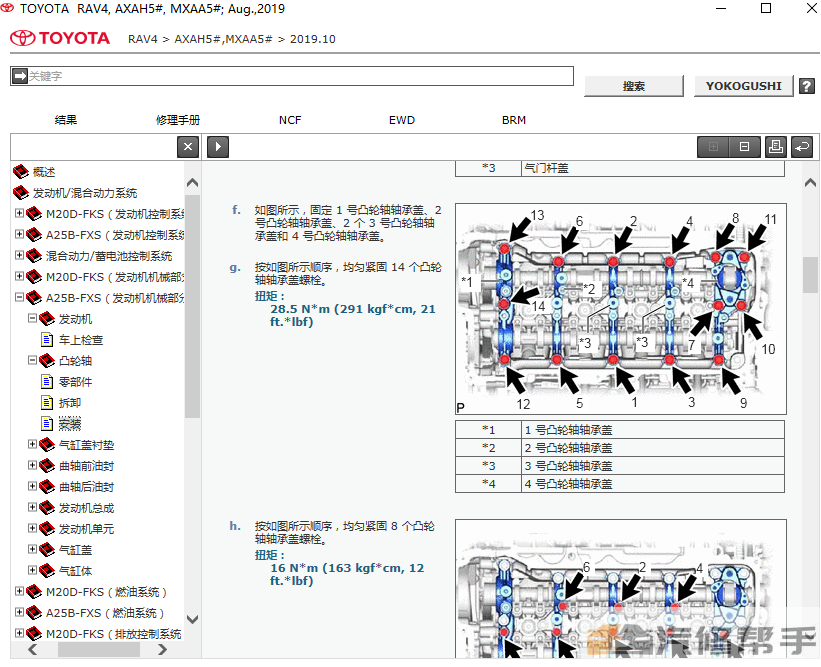Collapse the 凸轮轴 subtree
Screen dimensions: 821x667
(x=32, y=360)
